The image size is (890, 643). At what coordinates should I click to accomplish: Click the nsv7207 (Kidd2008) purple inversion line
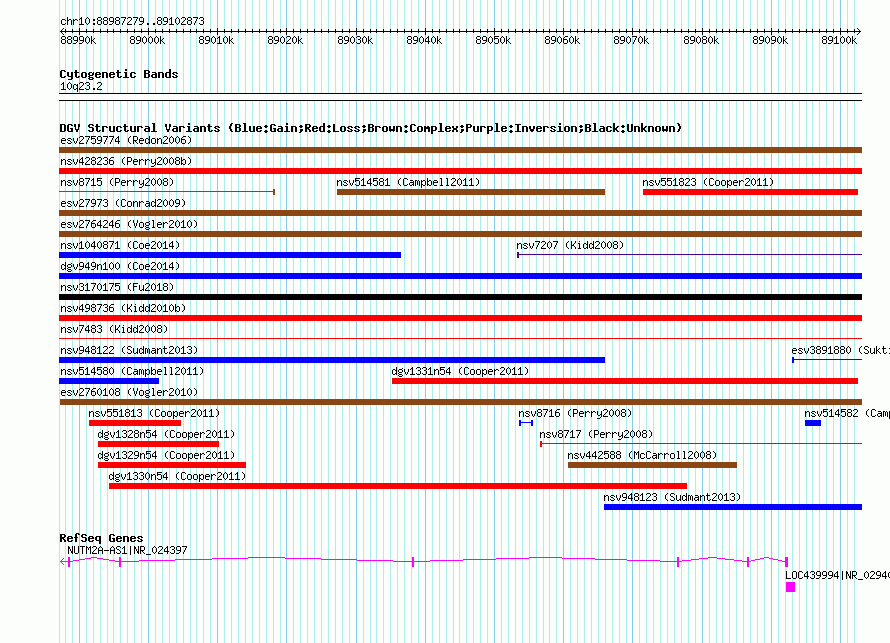(x=689, y=255)
